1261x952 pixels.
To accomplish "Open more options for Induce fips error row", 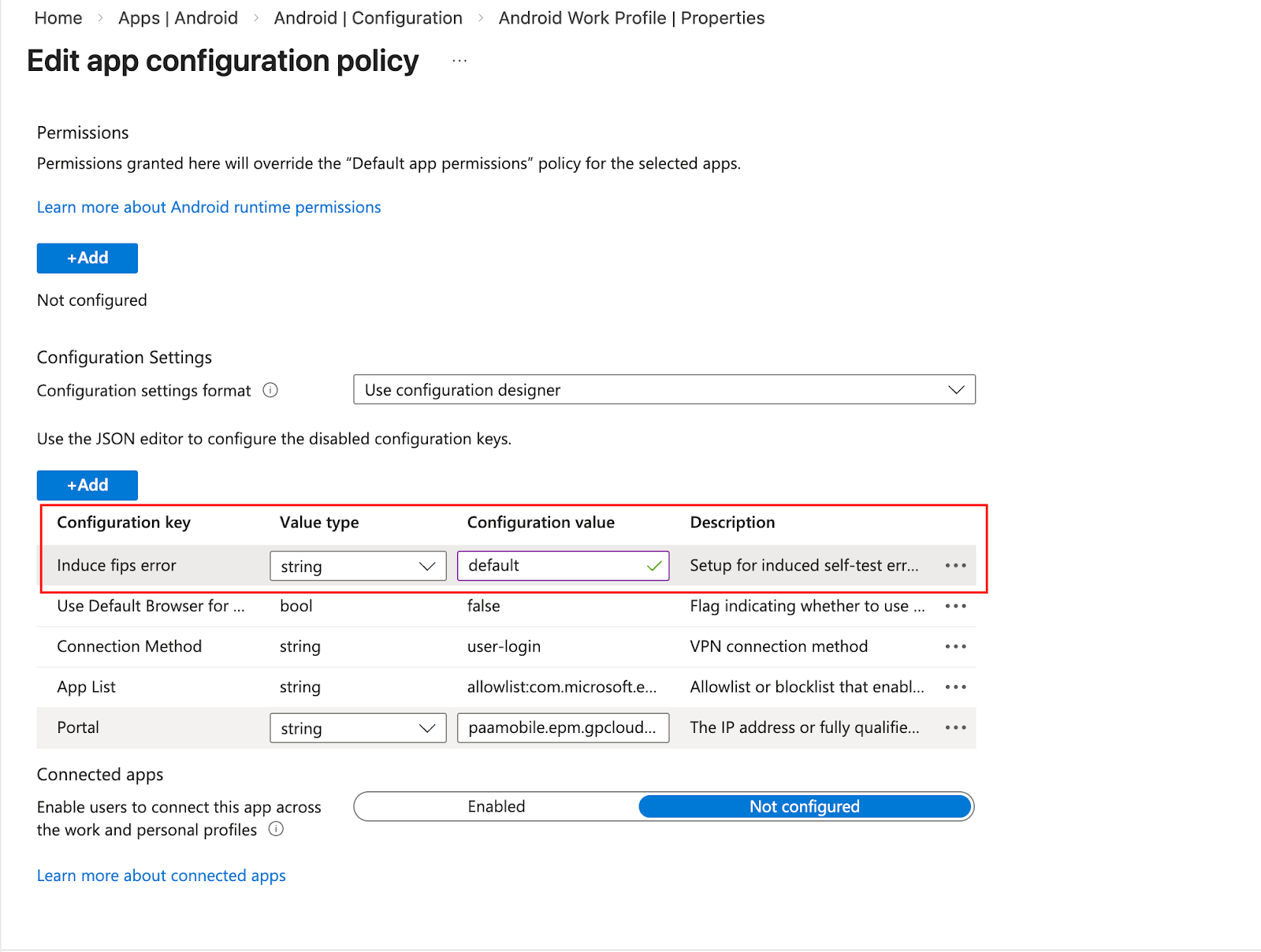I will pyautogui.click(x=955, y=566).
